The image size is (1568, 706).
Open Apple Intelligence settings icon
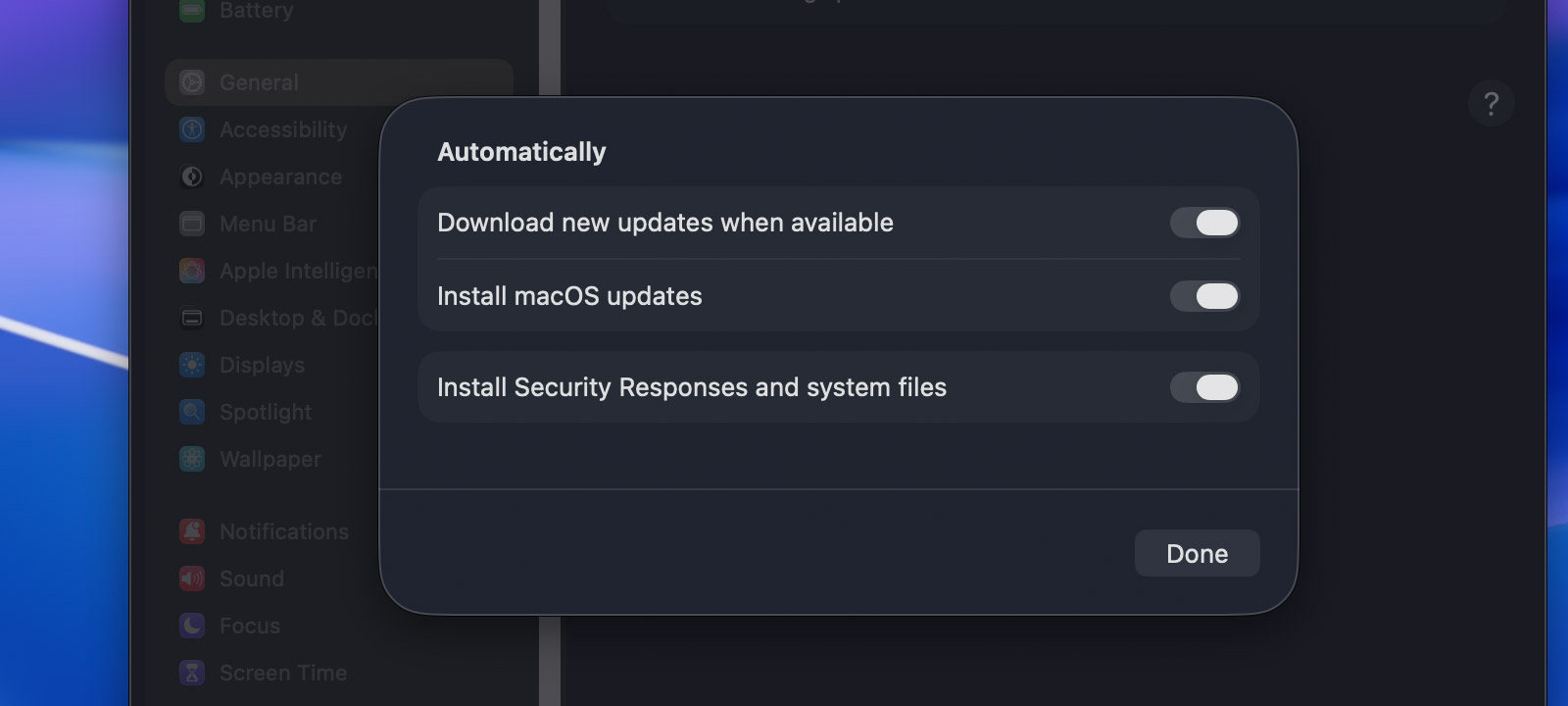pyautogui.click(x=192, y=271)
